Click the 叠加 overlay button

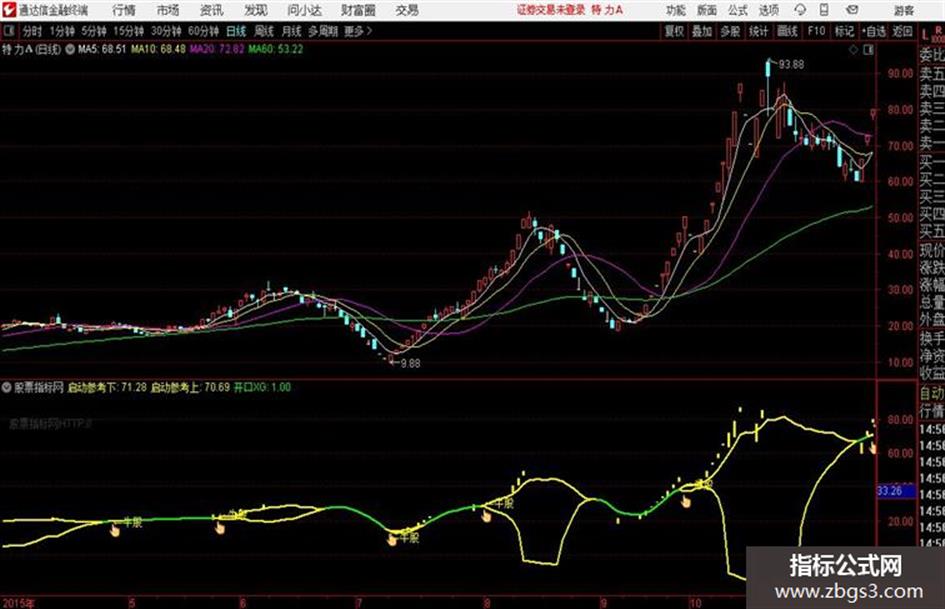point(702,31)
